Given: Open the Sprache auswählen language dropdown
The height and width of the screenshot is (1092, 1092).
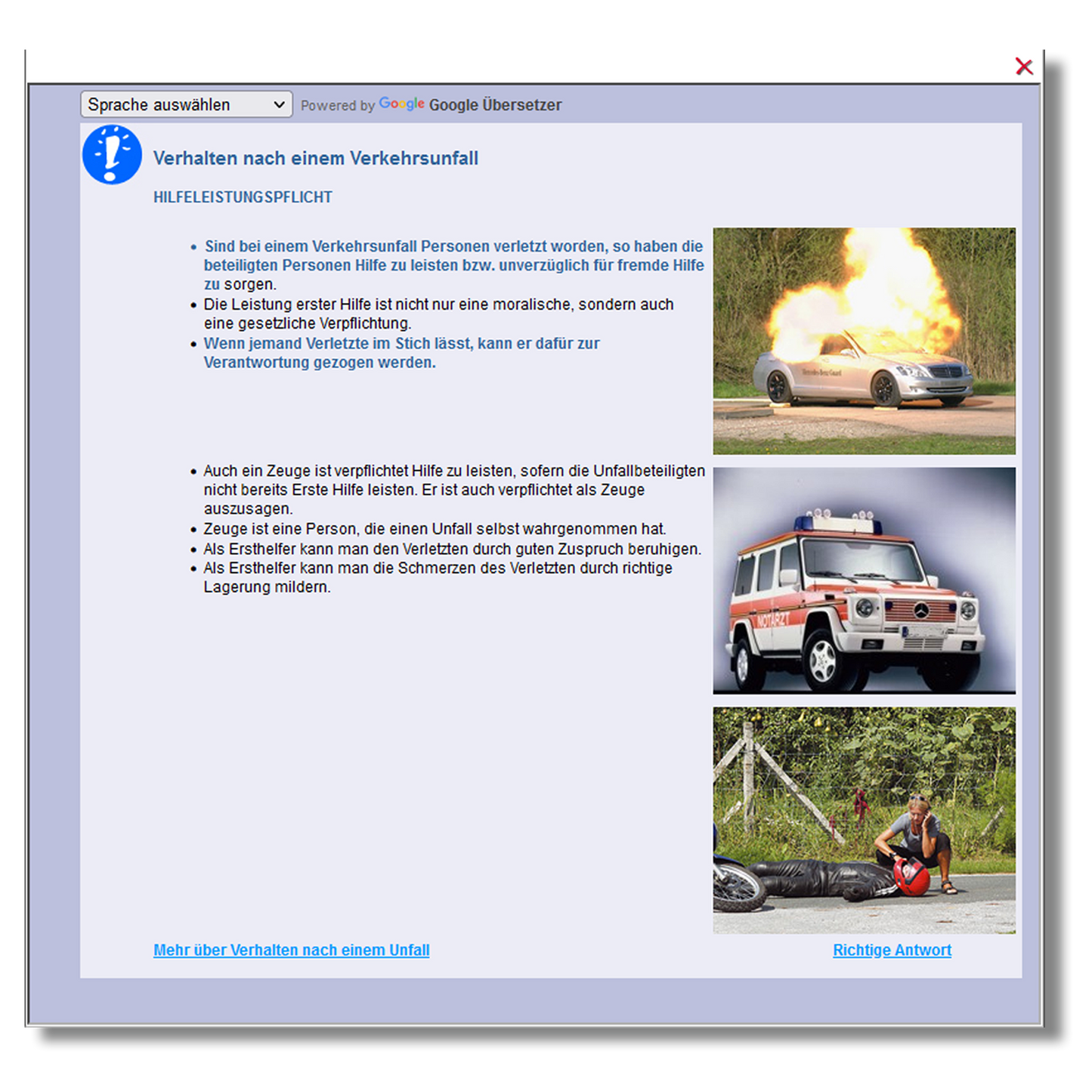Looking at the screenshot, I should pyautogui.click(x=186, y=104).
